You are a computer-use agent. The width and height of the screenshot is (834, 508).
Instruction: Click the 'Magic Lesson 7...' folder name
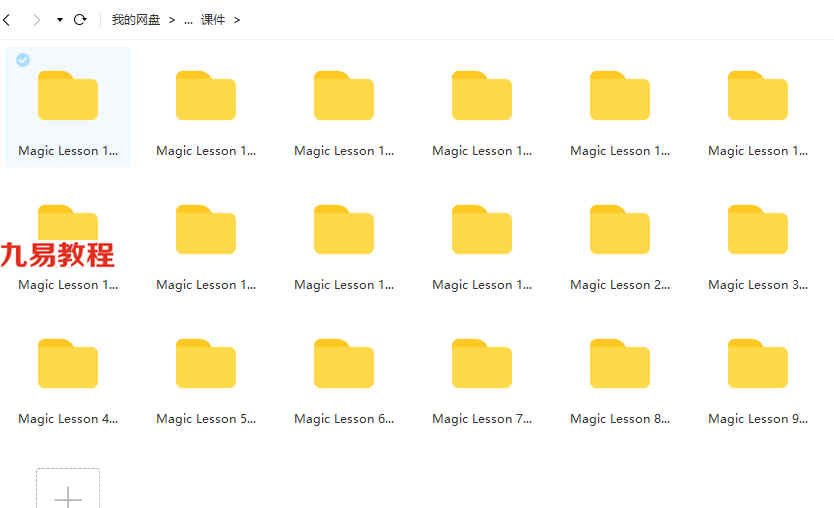(482, 419)
